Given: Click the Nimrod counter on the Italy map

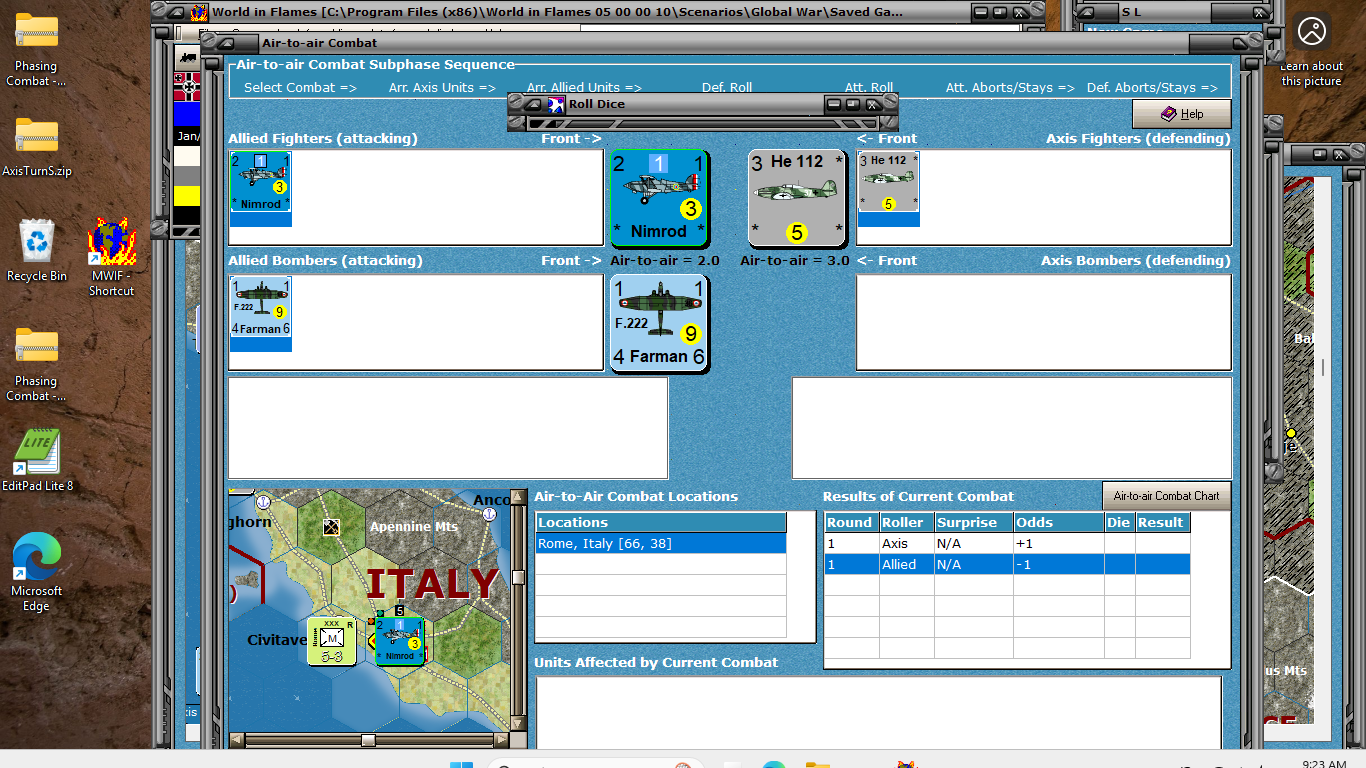Looking at the screenshot, I should [x=399, y=640].
